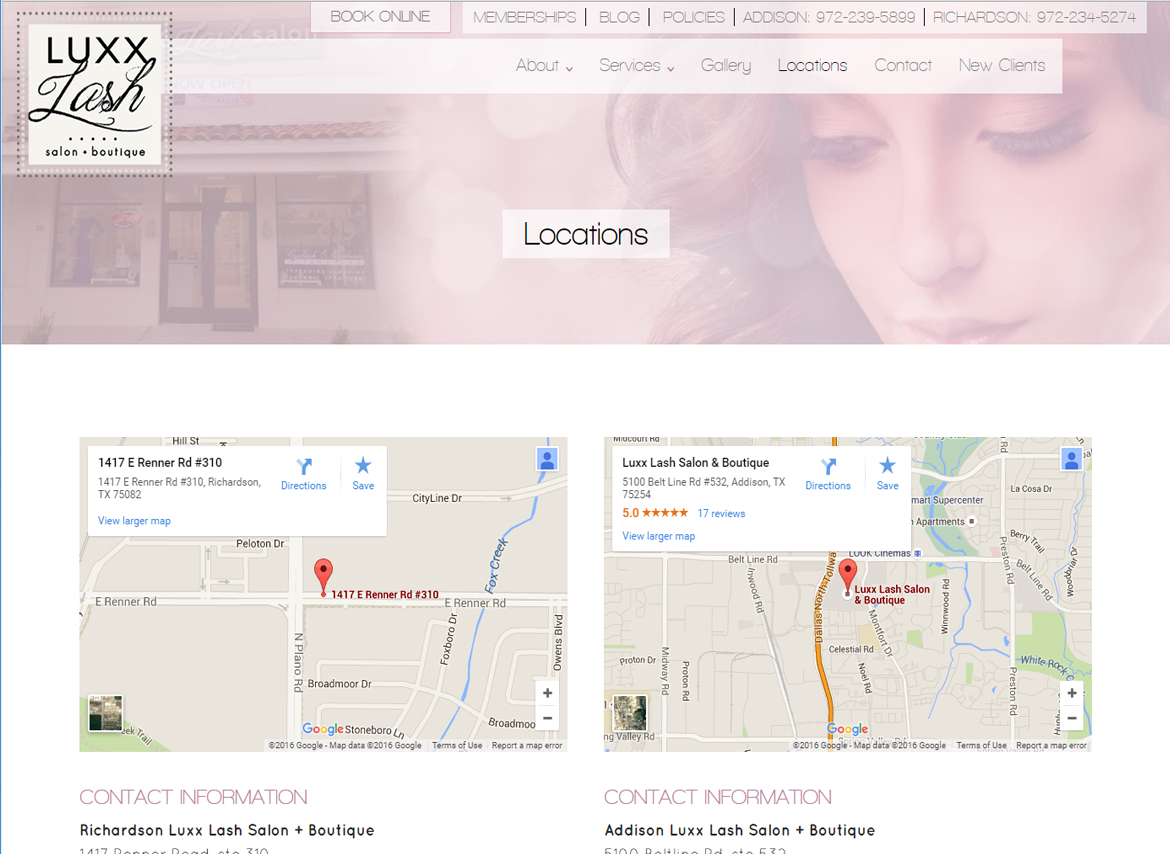Select Locations in the navigation menu
Screen dimensions: 1170x854
(x=813, y=66)
